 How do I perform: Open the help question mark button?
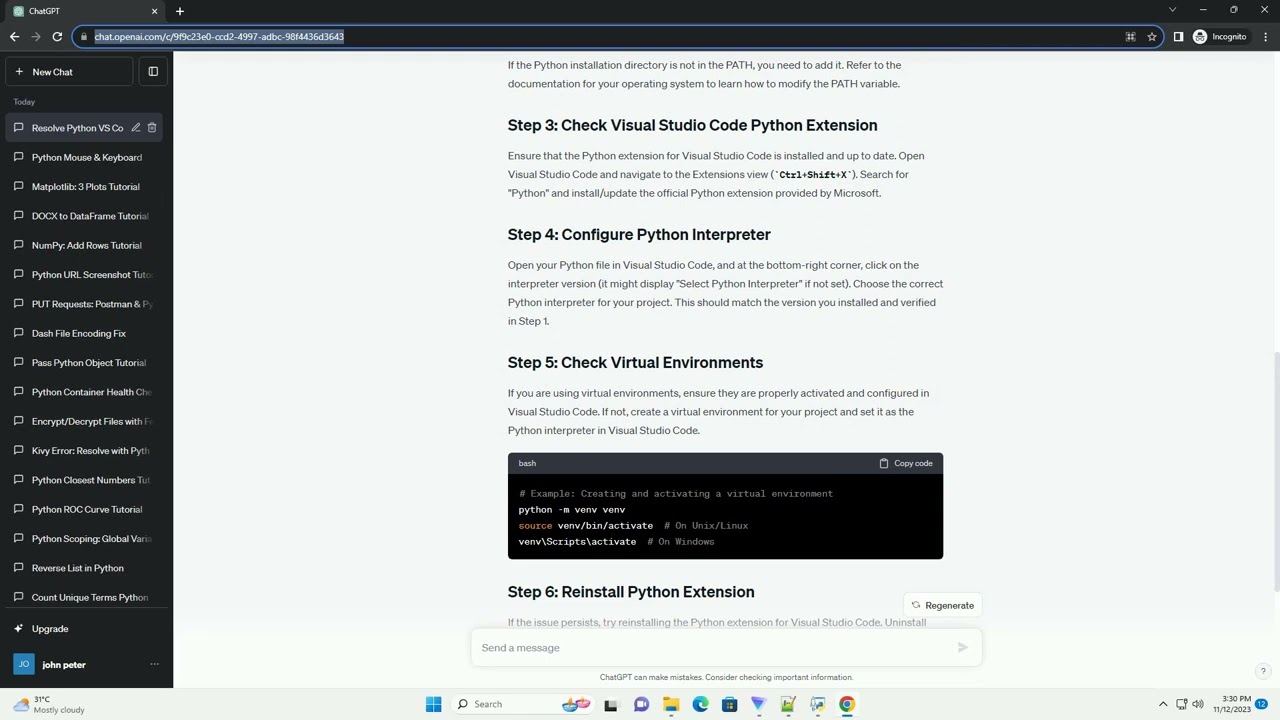coord(1263,671)
